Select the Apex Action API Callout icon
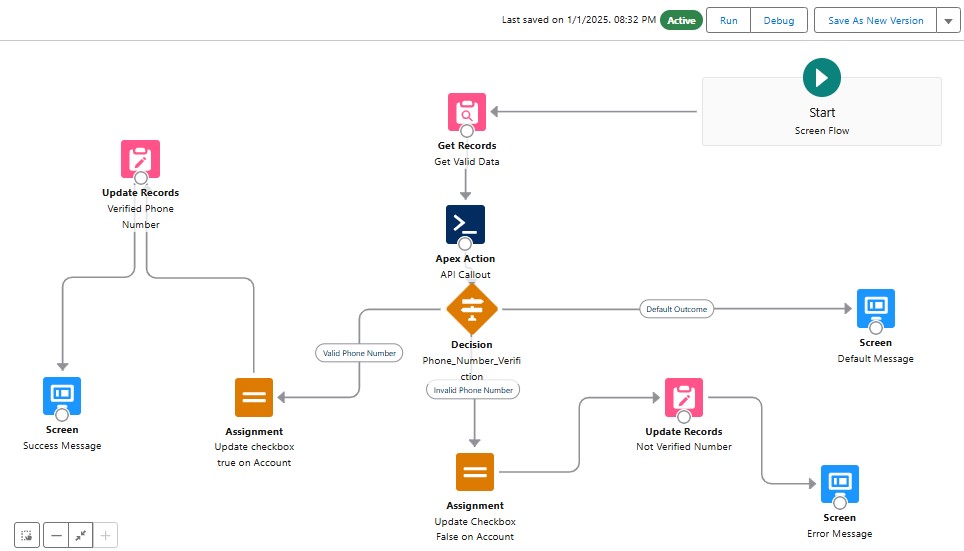The height and width of the screenshot is (551, 964). coord(466,224)
